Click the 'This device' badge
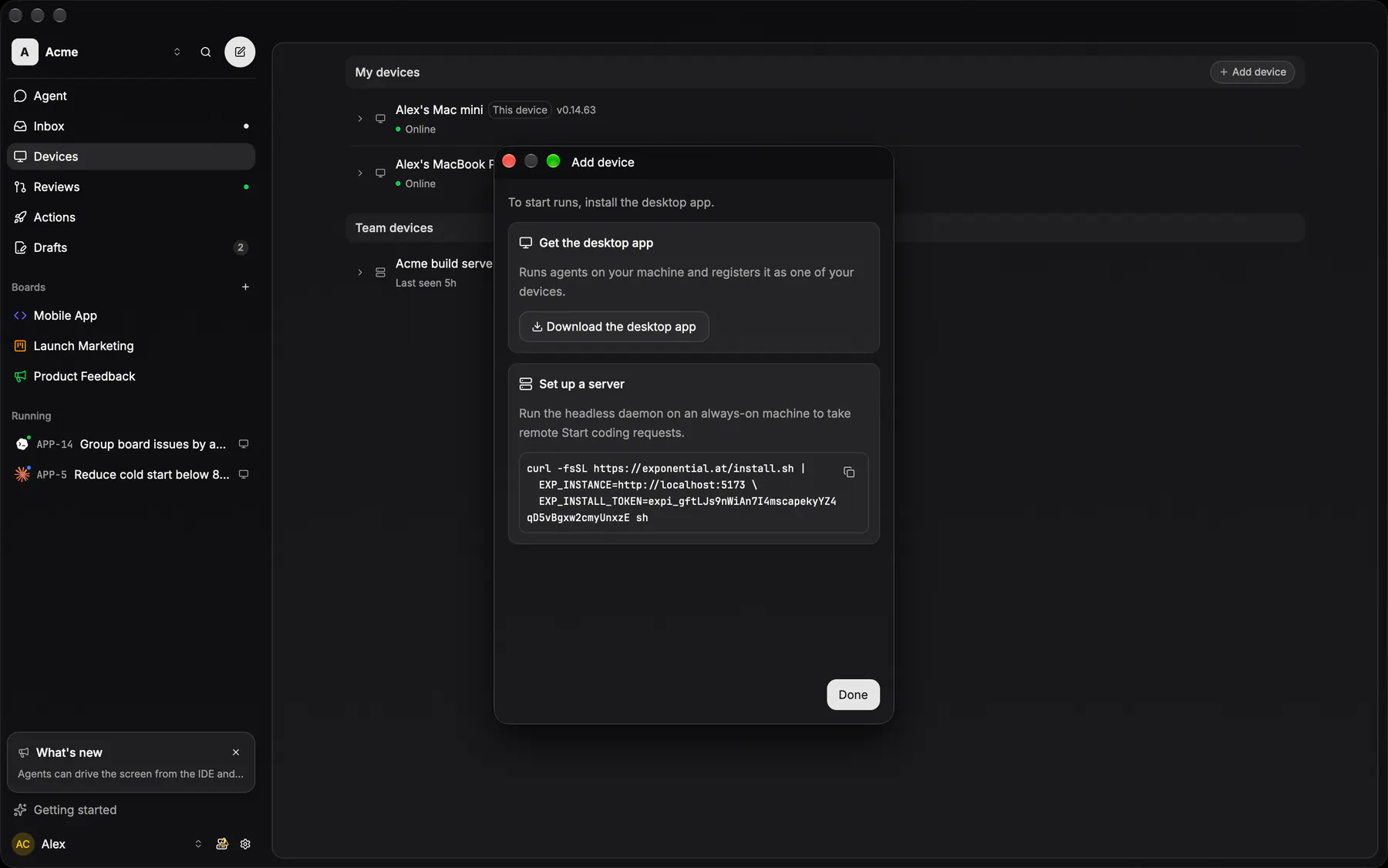 click(x=520, y=110)
